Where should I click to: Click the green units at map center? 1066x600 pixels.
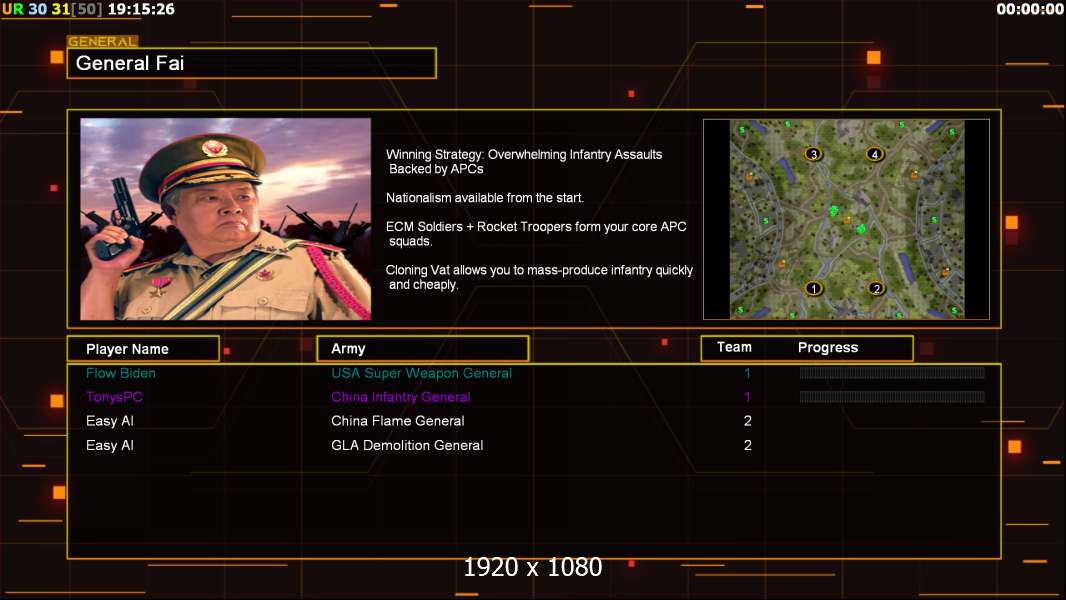[847, 219]
